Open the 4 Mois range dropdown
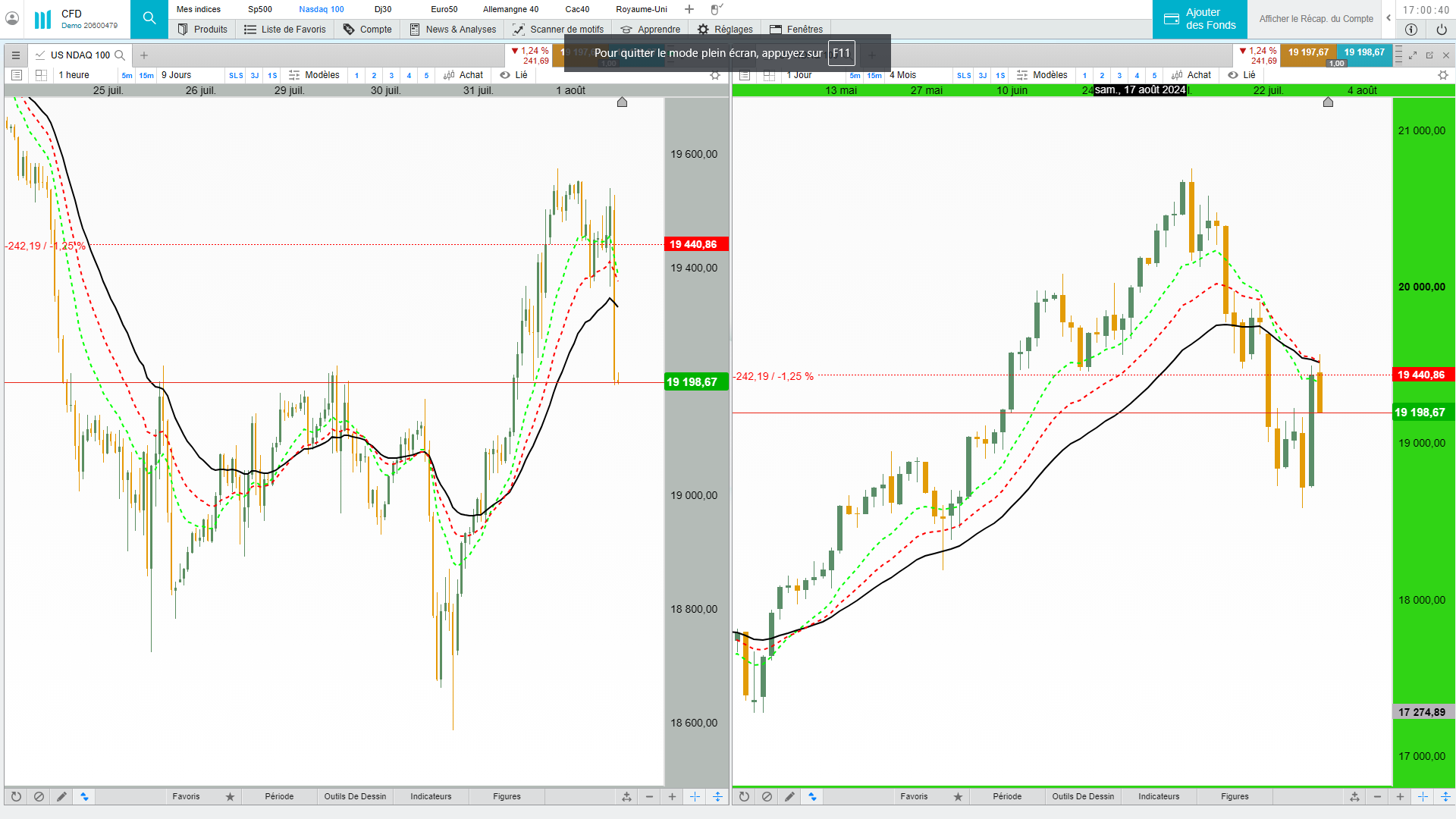 point(902,75)
